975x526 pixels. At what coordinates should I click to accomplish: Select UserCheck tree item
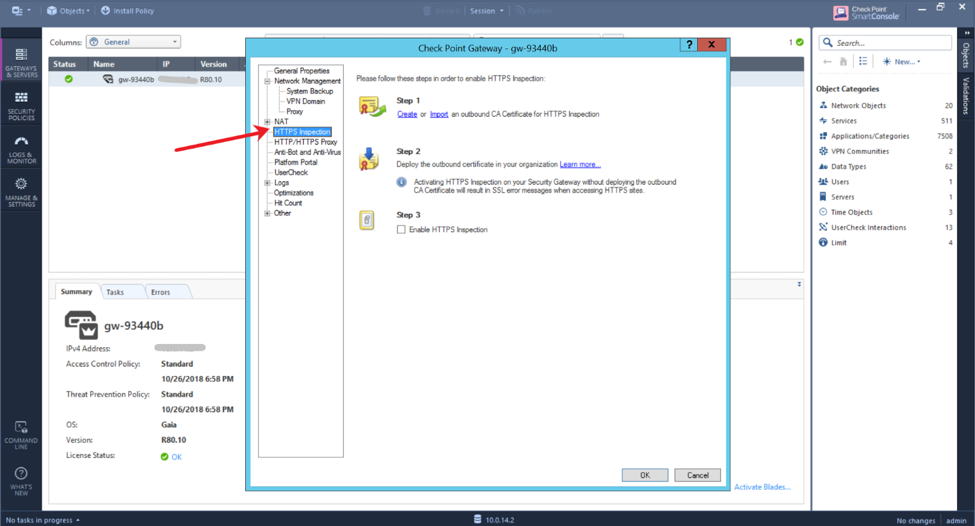291,172
